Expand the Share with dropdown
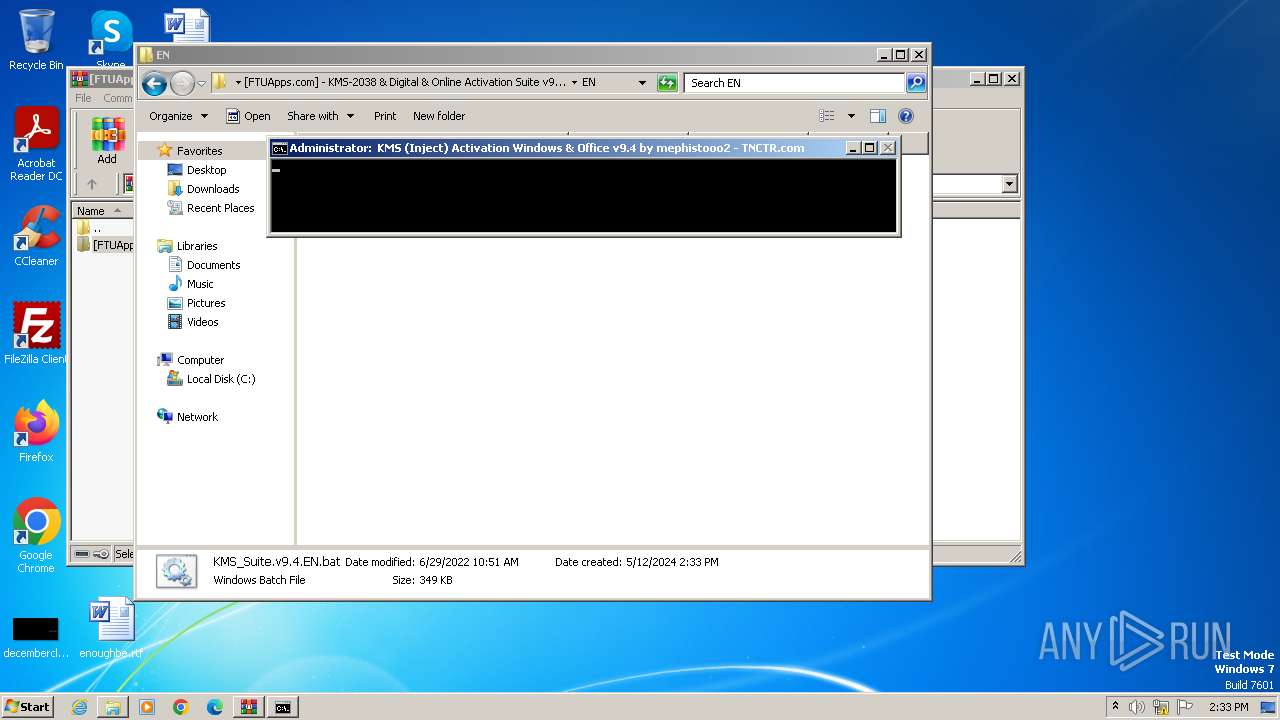 click(x=320, y=116)
